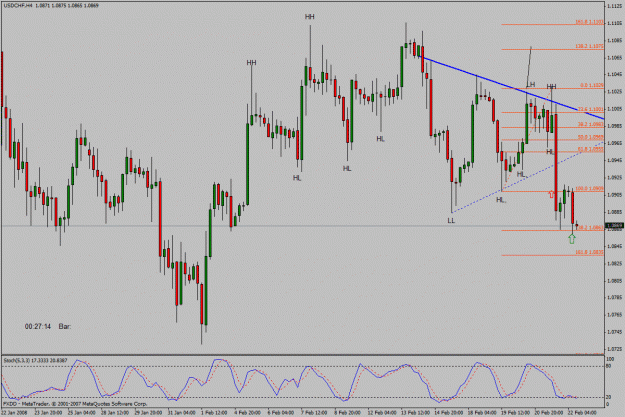Screen dimensions: 625x417
Task: Click the green up arrow marker
Action: pos(572,239)
